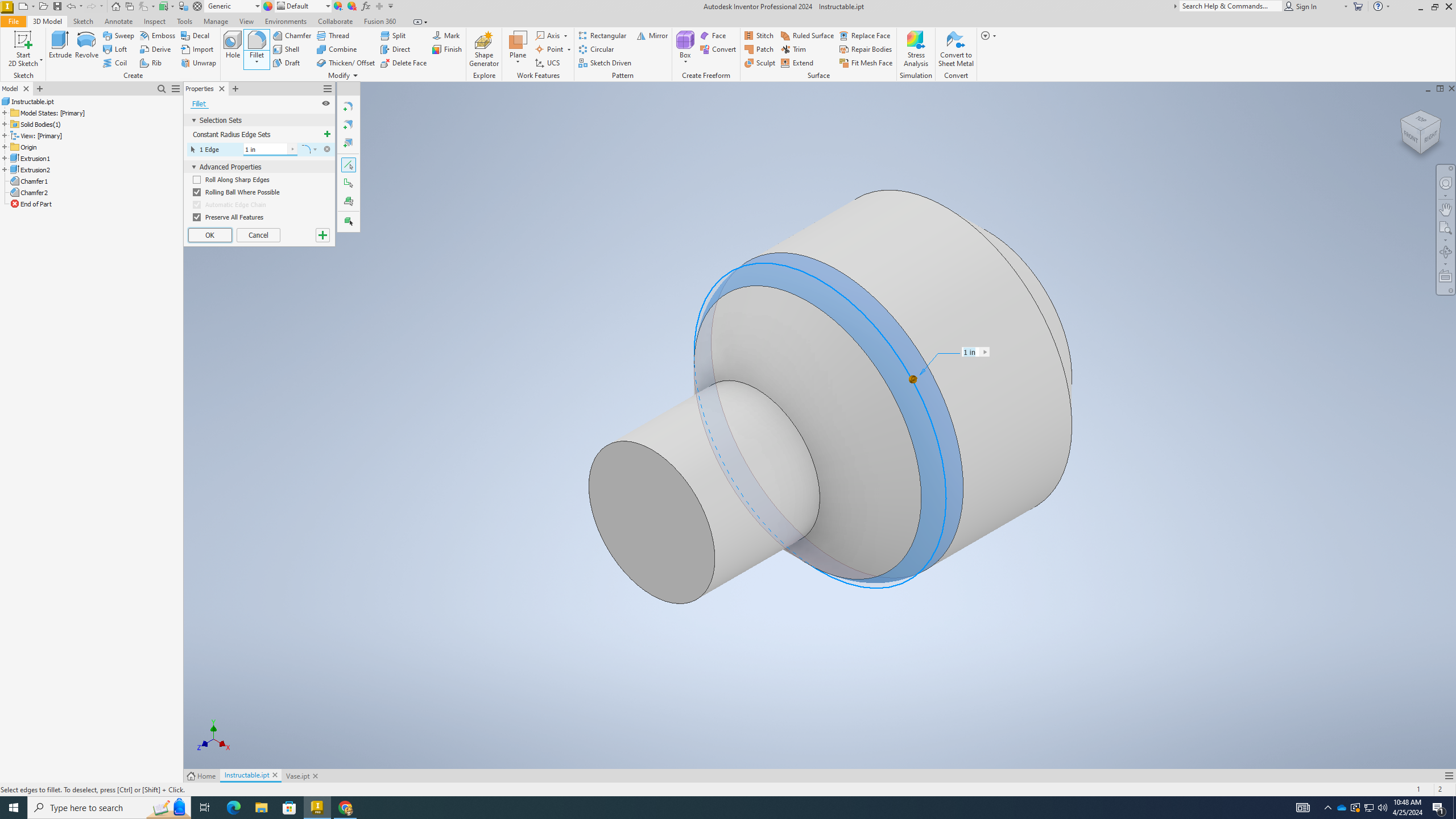Open Stress Analysis
The width and height of the screenshot is (1456, 819).
pyautogui.click(x=916, y=49)
